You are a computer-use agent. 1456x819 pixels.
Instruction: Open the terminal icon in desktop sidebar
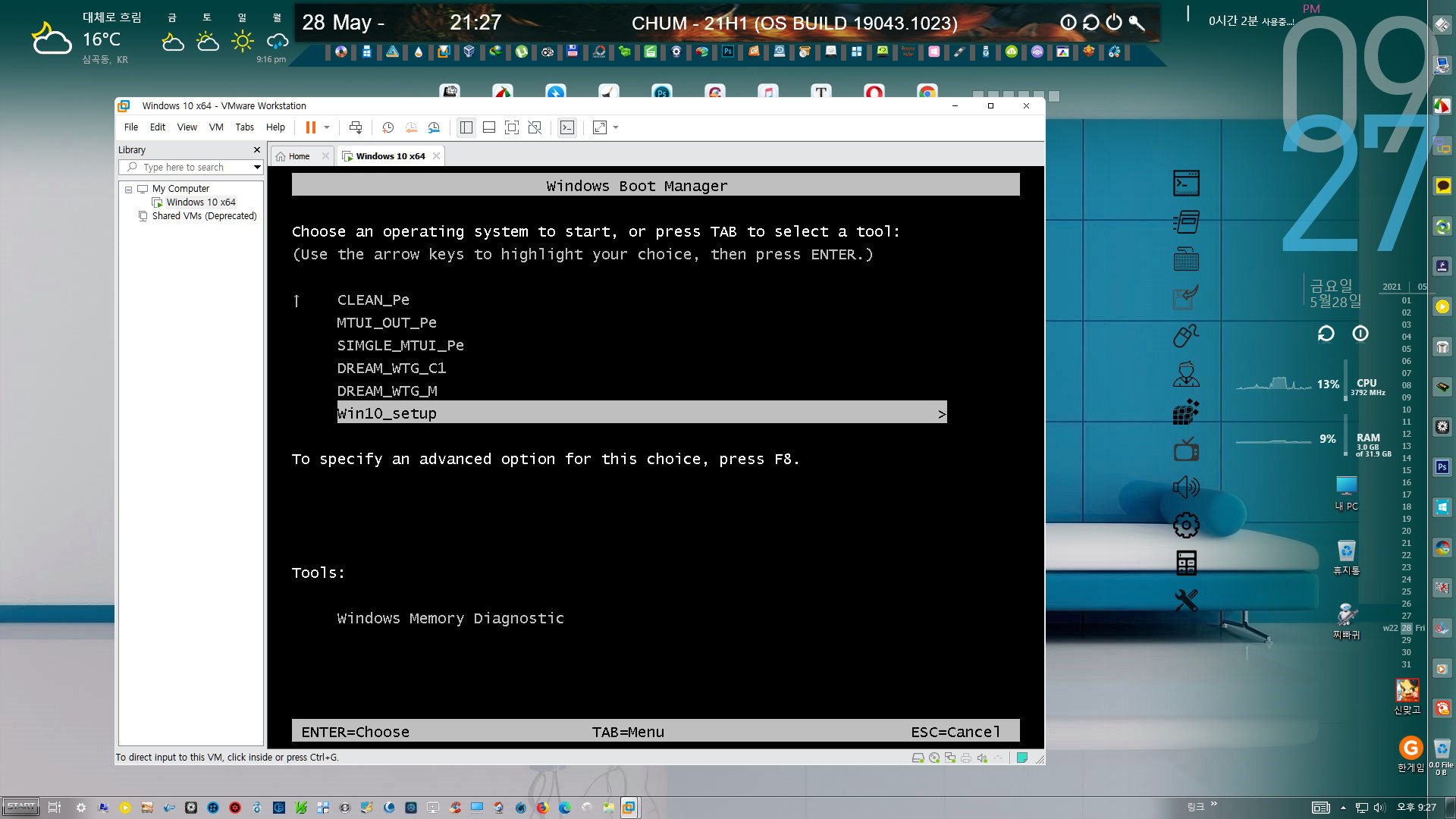[x=1186, y=183]
